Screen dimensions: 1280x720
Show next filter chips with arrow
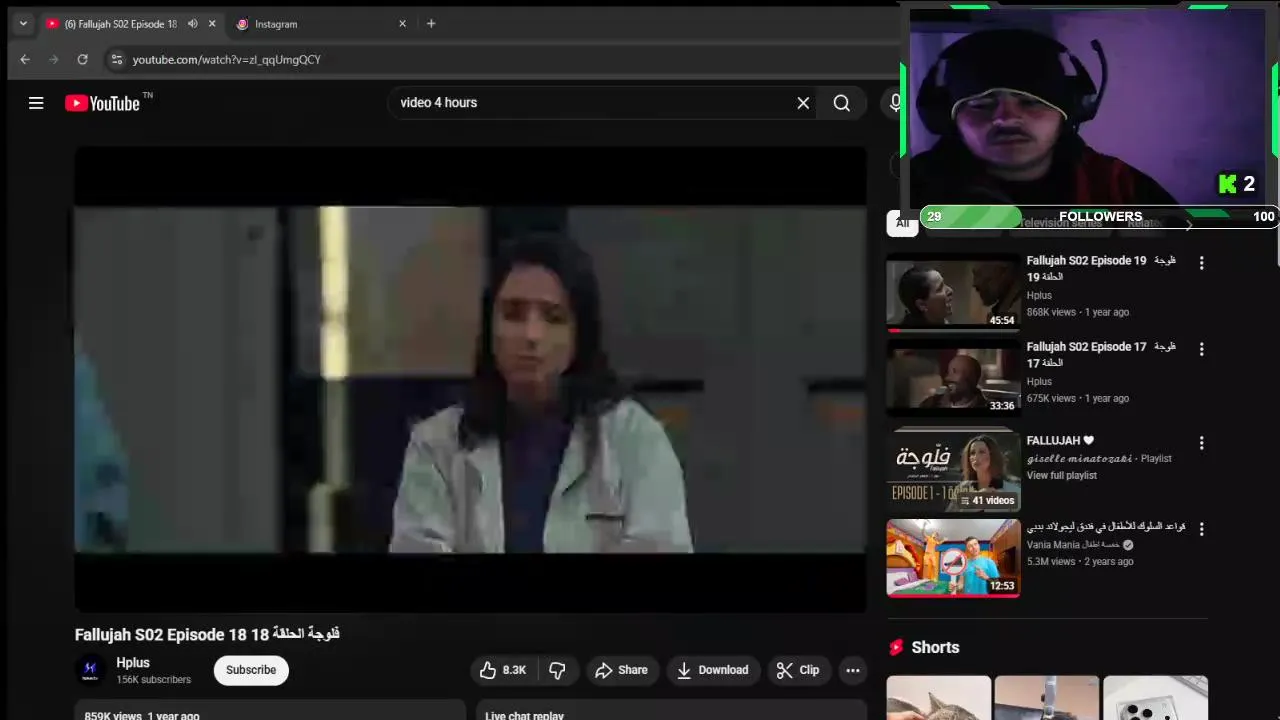1189,224
